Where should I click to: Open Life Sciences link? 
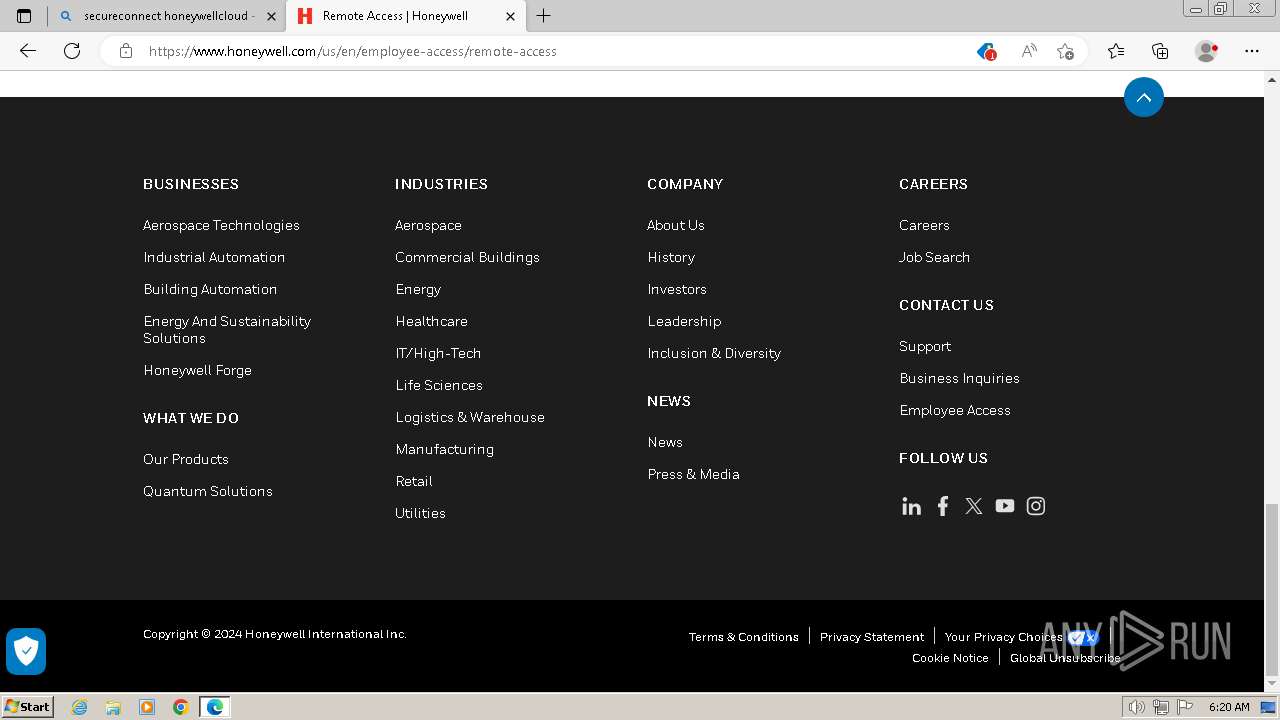(439, 385)
